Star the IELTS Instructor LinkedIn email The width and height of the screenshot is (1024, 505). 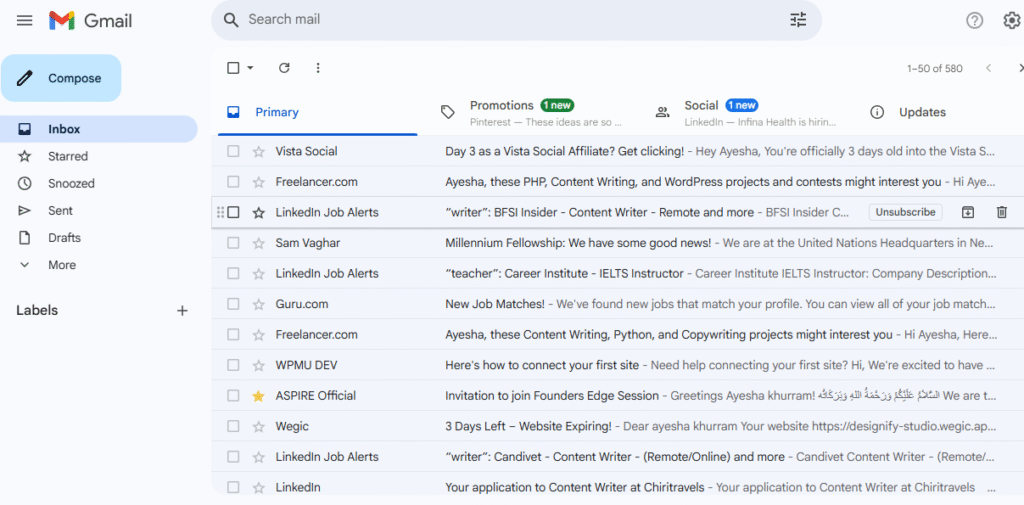pos(259,274)
